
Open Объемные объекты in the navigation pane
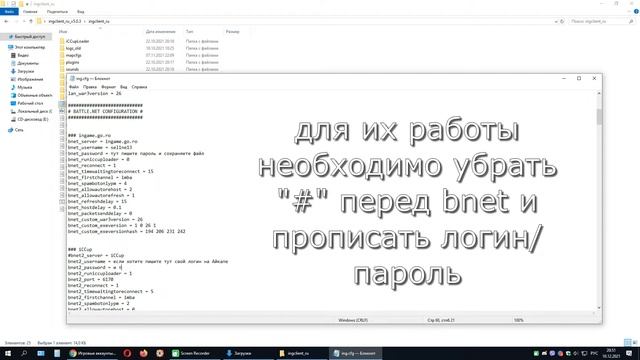(31, 95)
